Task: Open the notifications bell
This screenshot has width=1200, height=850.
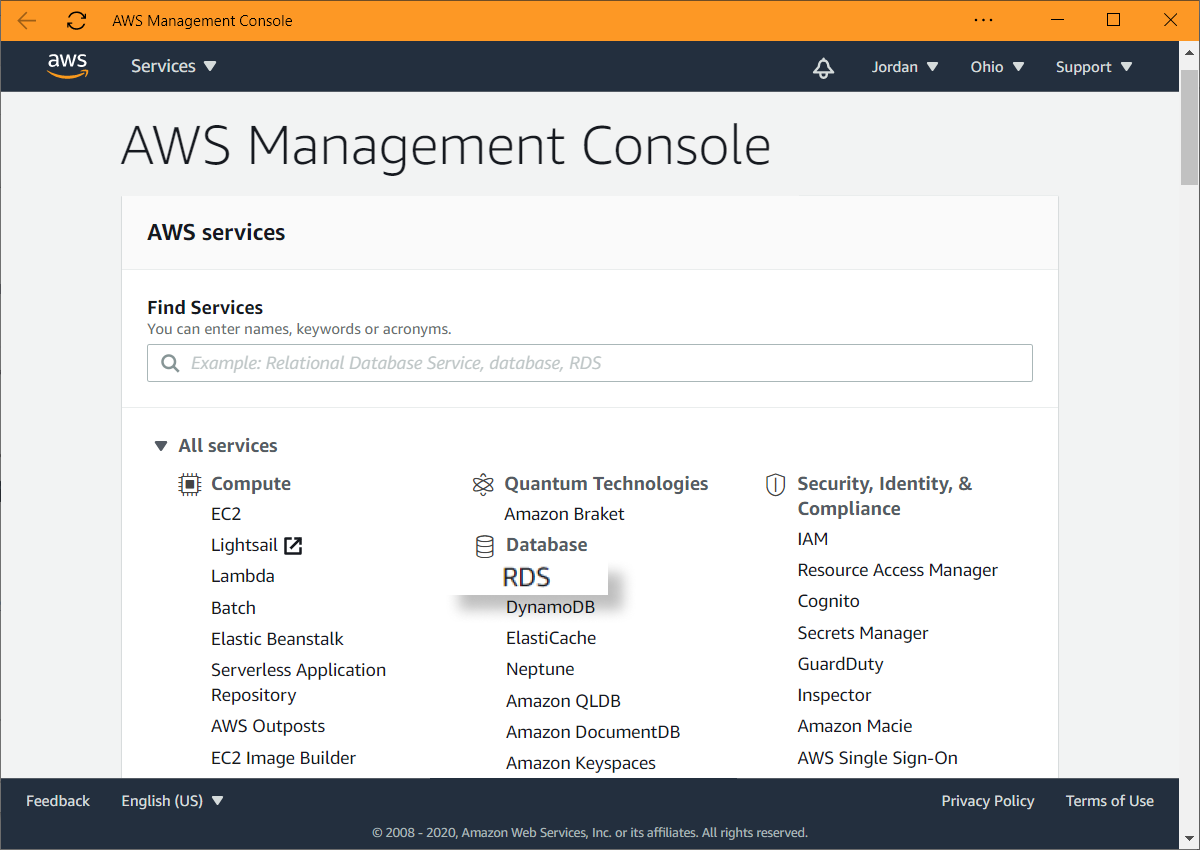Action: click(x=823, y=67)
